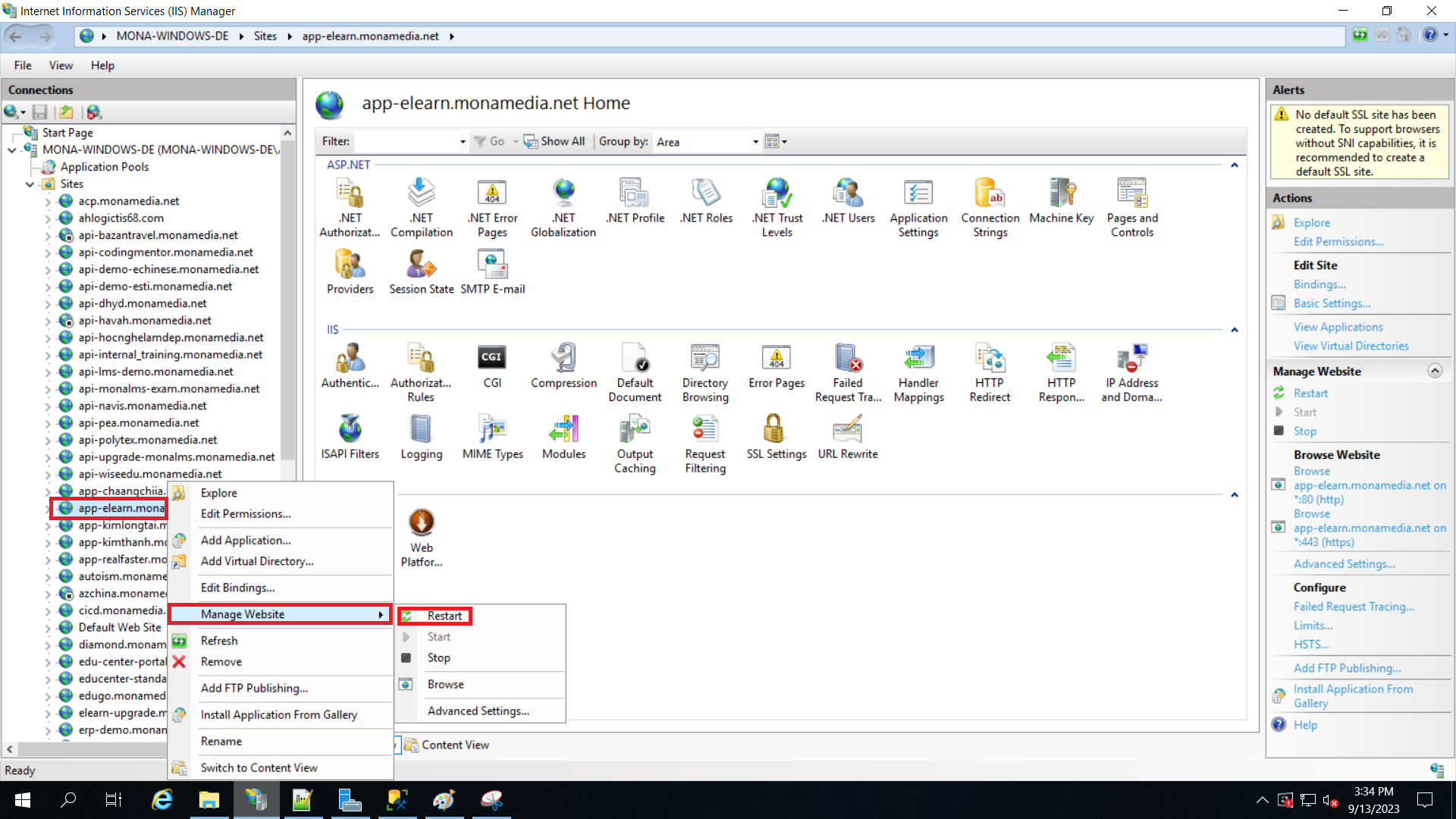The height and width of the screenshot is (819, 1456).
Task: Open .NET Users icon
Action: pyautogui.click(x=848, y=201)
